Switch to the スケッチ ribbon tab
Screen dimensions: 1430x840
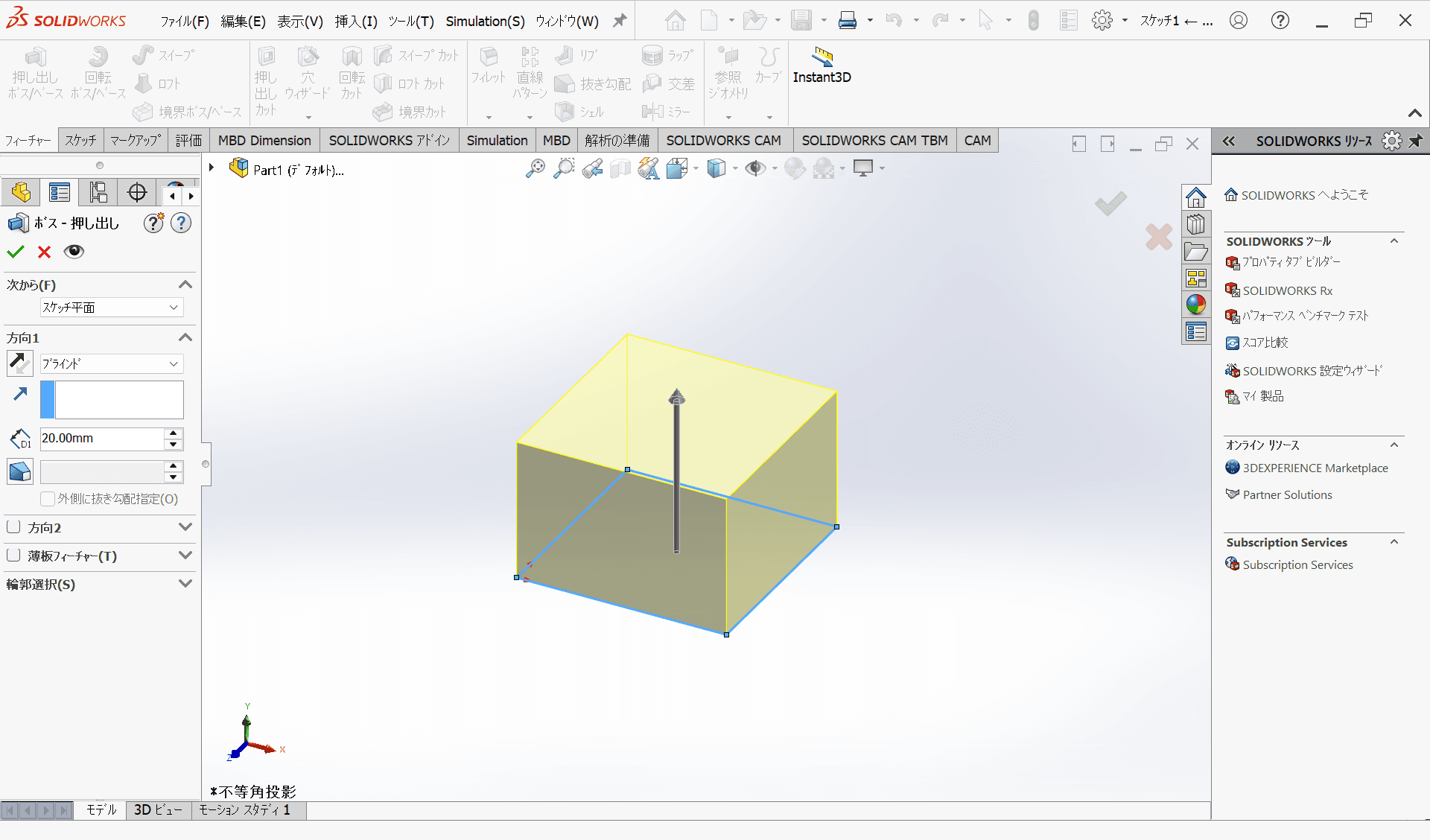(80, 140)
